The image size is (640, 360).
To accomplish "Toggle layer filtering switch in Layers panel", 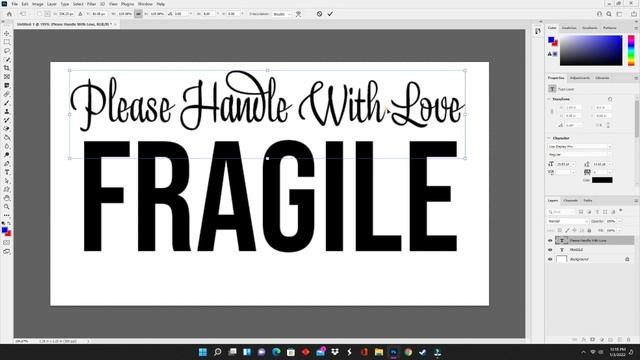I will pyautogui.click(x=621, y=211).
